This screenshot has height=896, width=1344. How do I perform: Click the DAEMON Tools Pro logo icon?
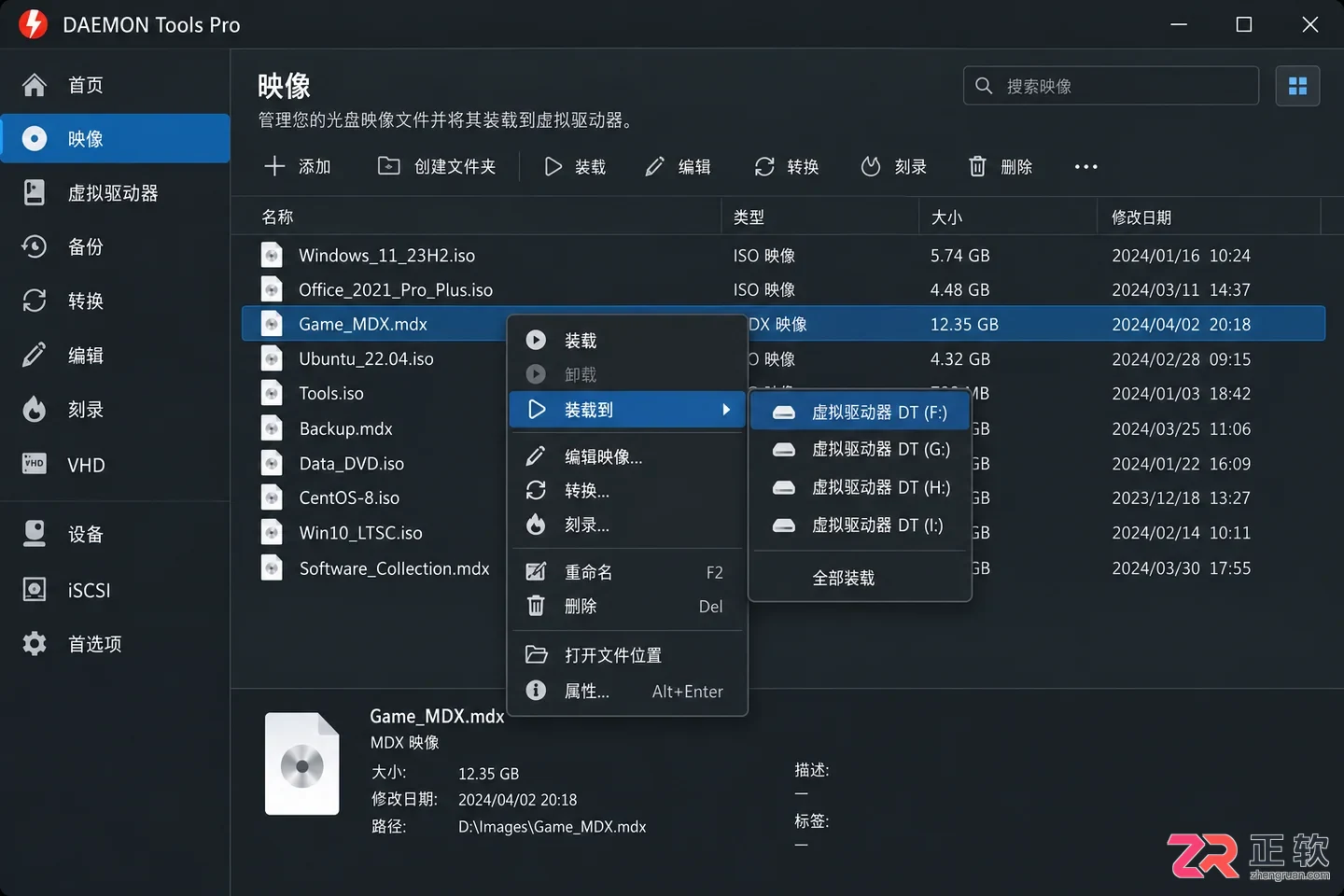tap(33, 24)
